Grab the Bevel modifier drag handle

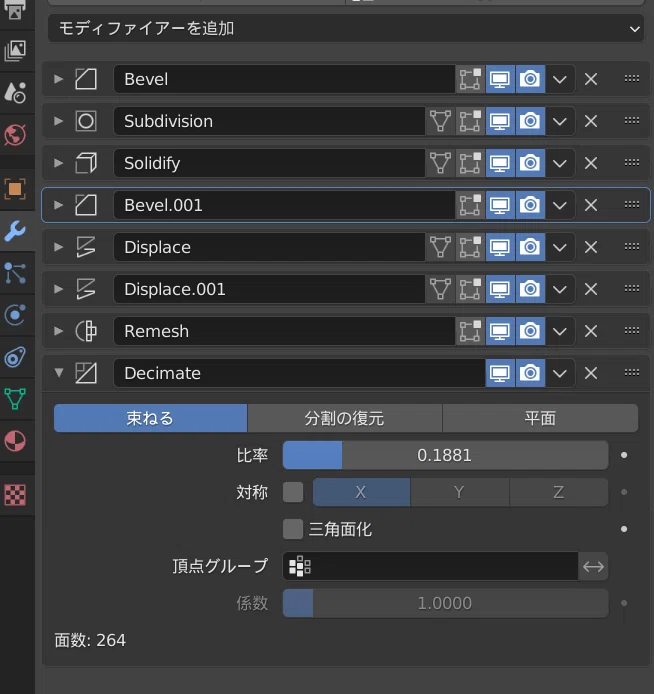tap(632, 79)
